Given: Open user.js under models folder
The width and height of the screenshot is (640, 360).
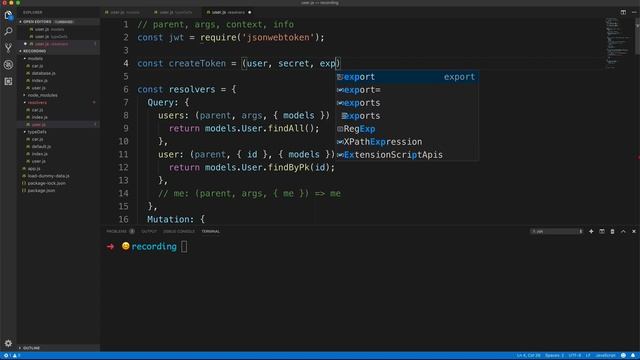Looking at the screenshot, I should click(38, 88).
